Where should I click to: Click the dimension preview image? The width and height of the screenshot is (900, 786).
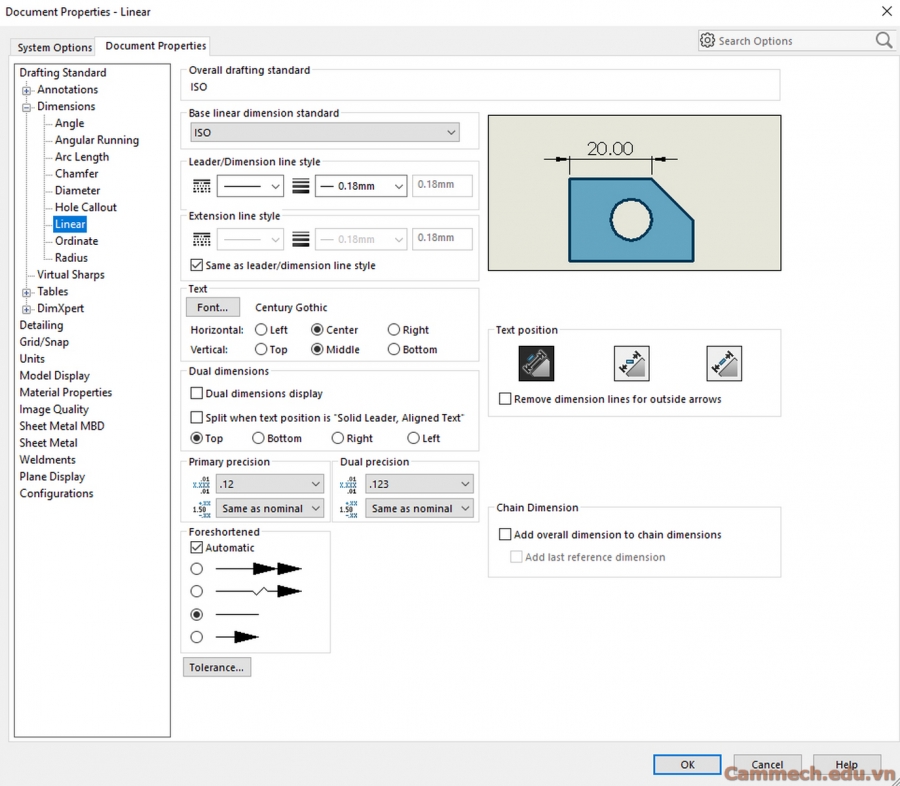click(634, 193)
